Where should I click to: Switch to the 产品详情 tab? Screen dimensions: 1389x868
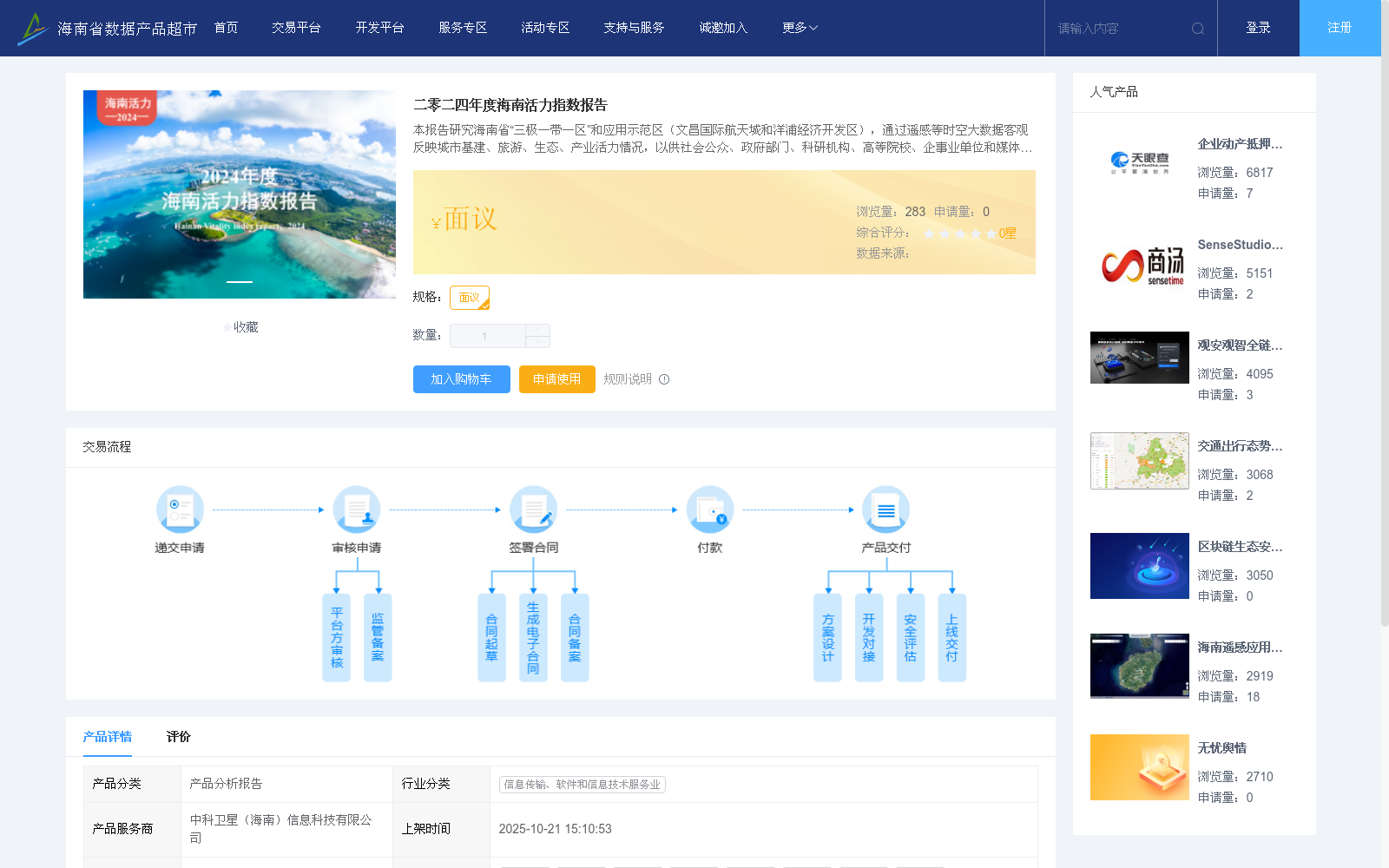coord(108,737)
